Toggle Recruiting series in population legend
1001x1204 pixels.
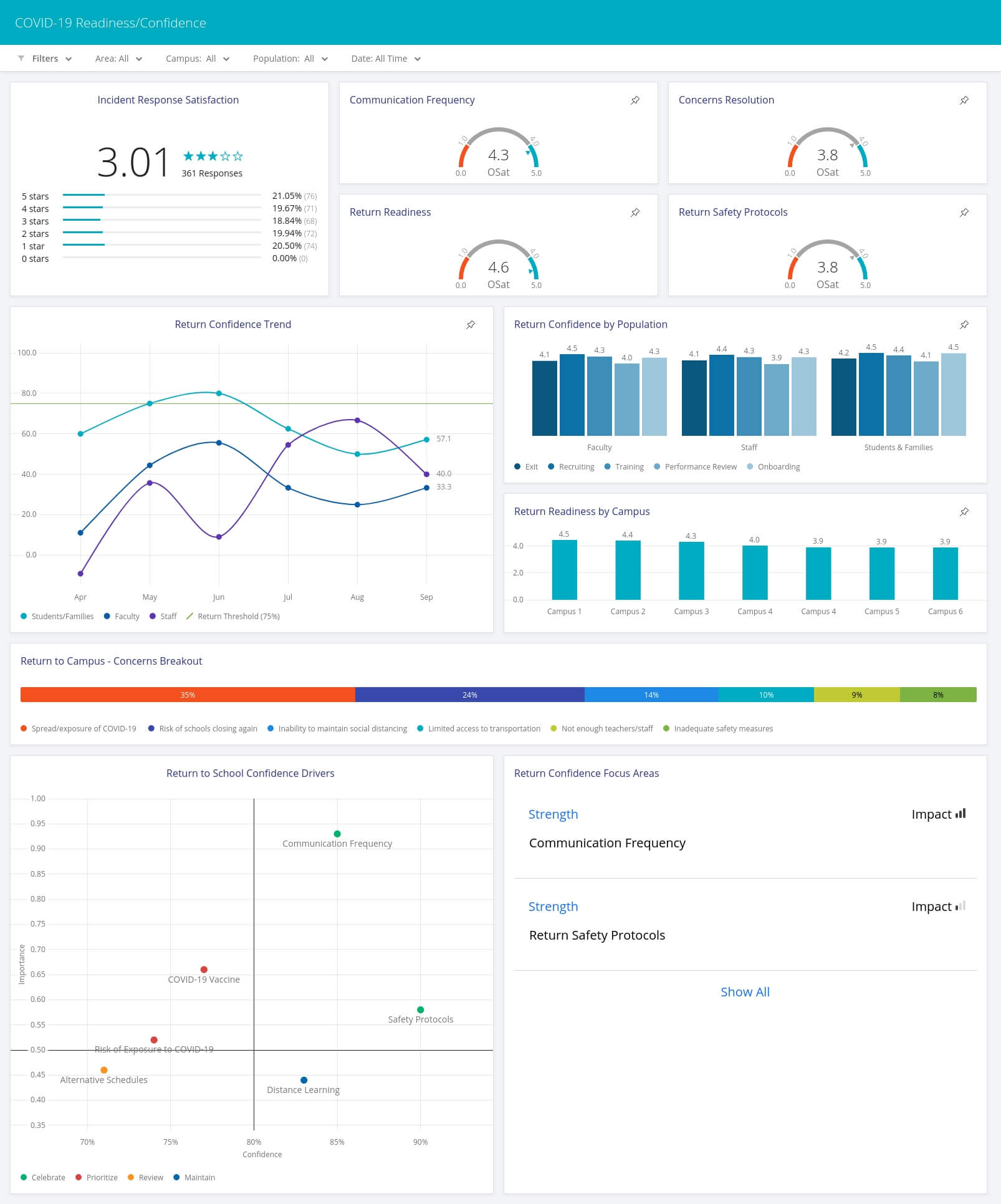tap(571, 466)
